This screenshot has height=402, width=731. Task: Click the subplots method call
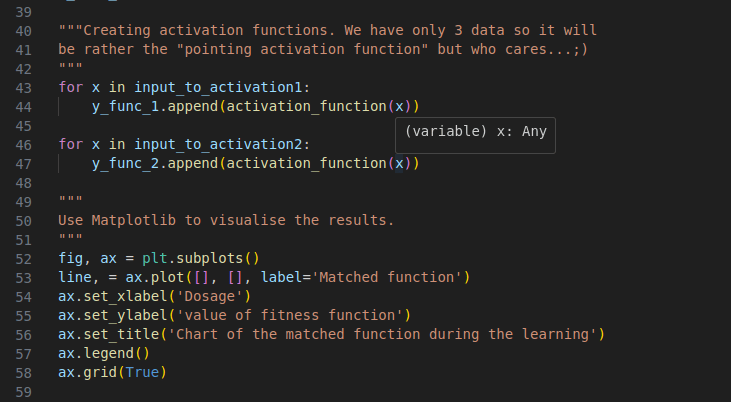click(x=209, y=257)
